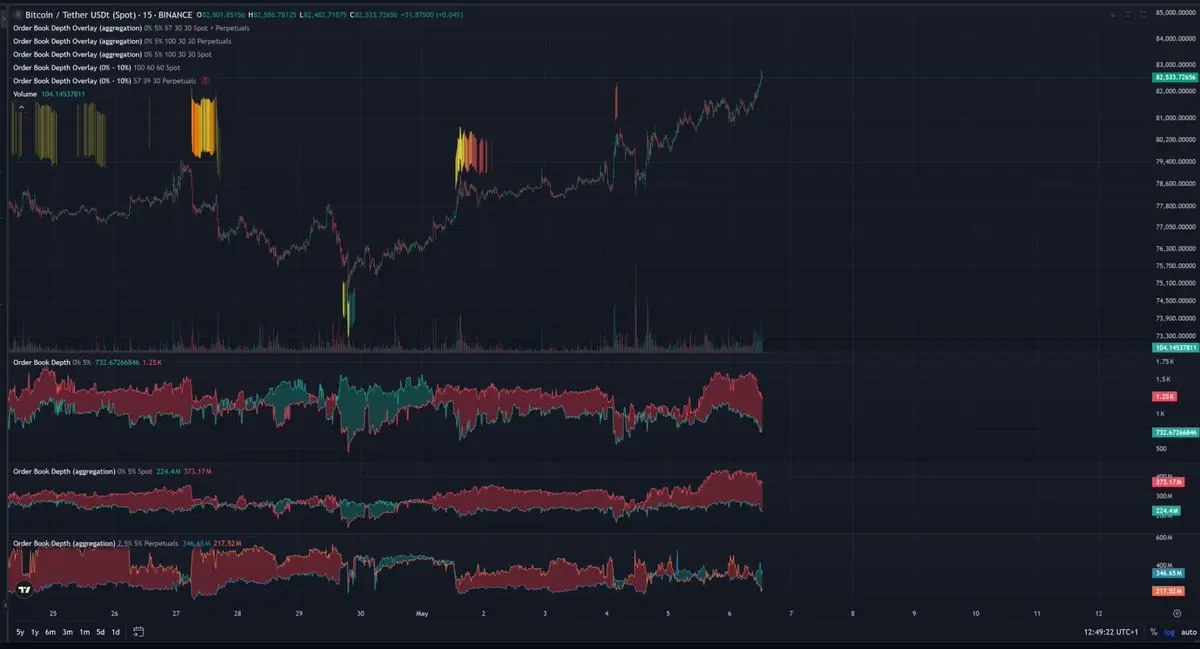Click the 85,000.00000 price axis label

click(x=1175, y=13)
